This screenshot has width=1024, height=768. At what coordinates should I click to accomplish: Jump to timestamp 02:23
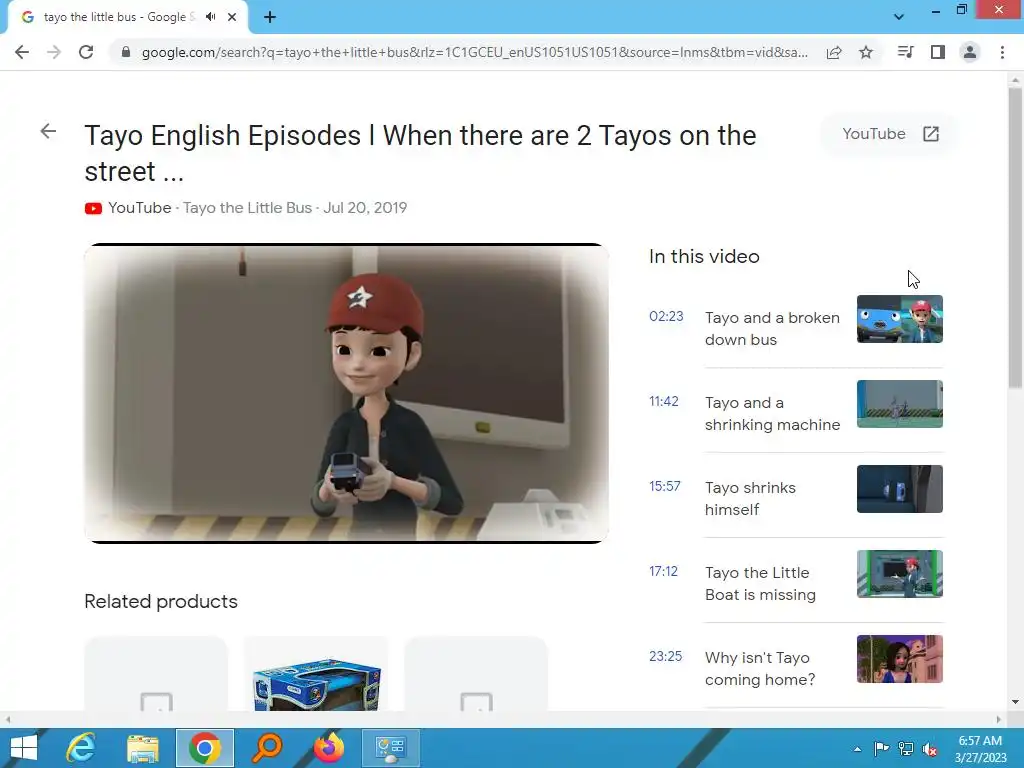[x=666, y=317]
